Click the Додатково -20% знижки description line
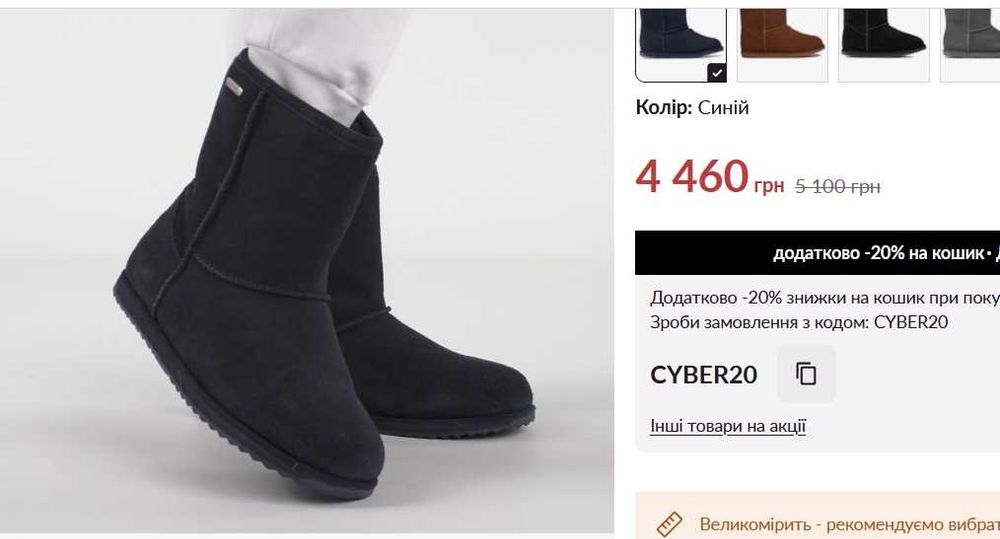1000x539 pixels. [825, 298]
